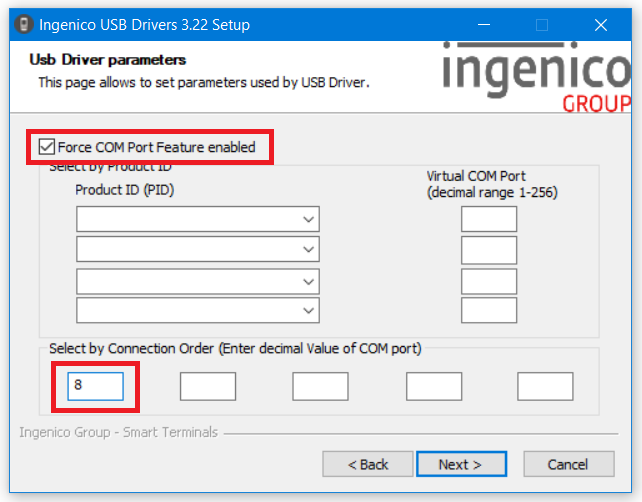Close the Ingenico setup window
This screenshot has width=642, height=502.
click(x=601, y=25)
